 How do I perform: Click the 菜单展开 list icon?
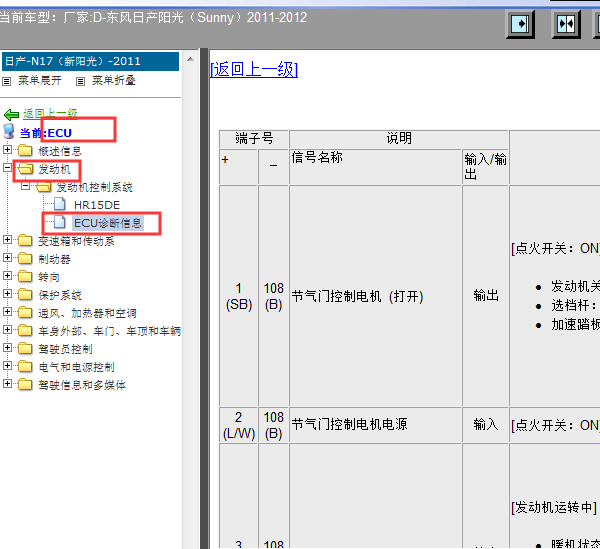point(7,81)
